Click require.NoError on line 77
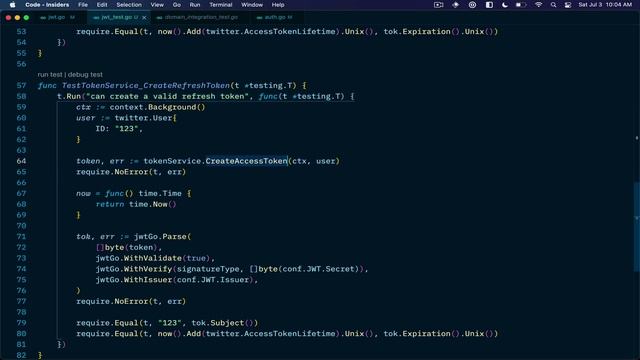This screenshot has height=360, width=640. coord(112,302)
